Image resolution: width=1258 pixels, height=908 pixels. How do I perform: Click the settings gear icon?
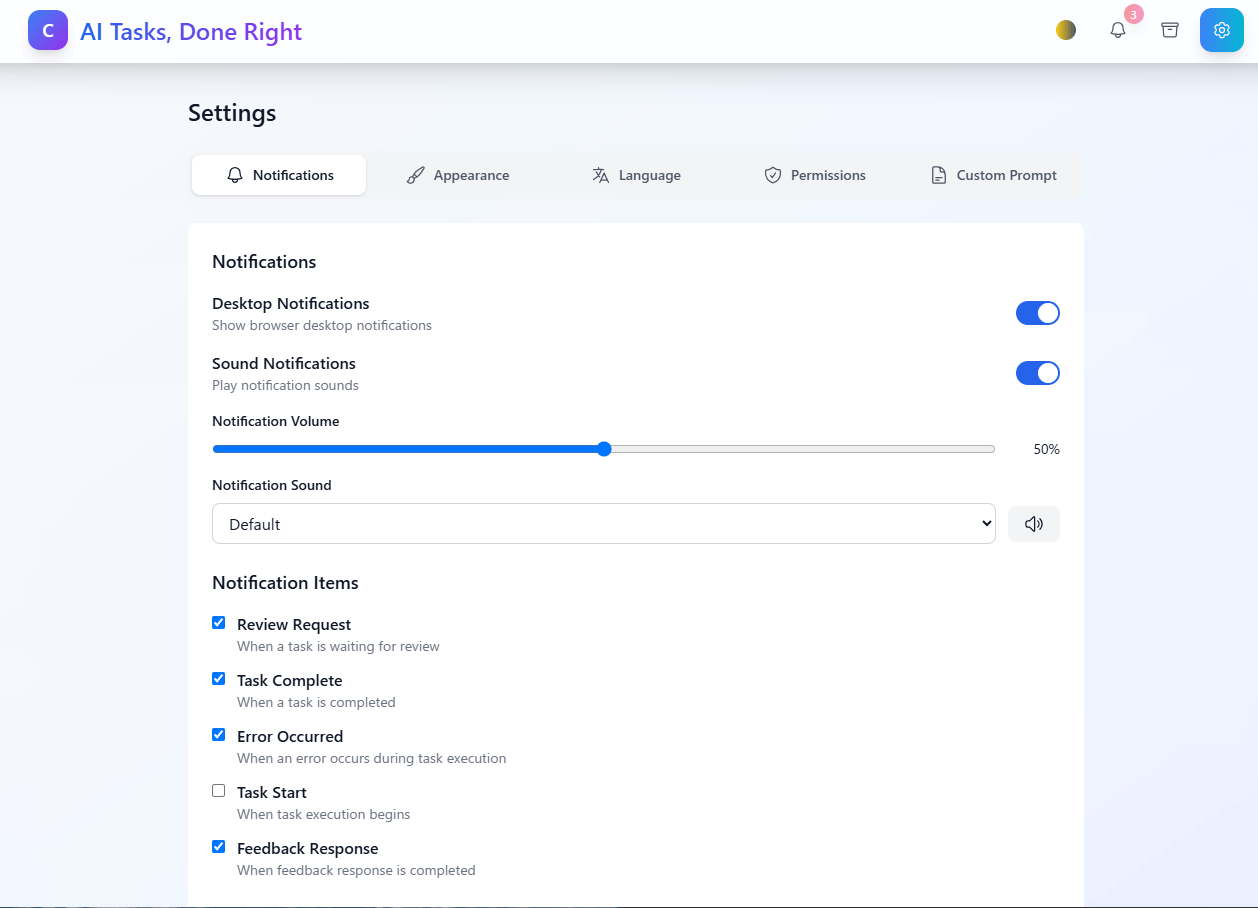1222,30
